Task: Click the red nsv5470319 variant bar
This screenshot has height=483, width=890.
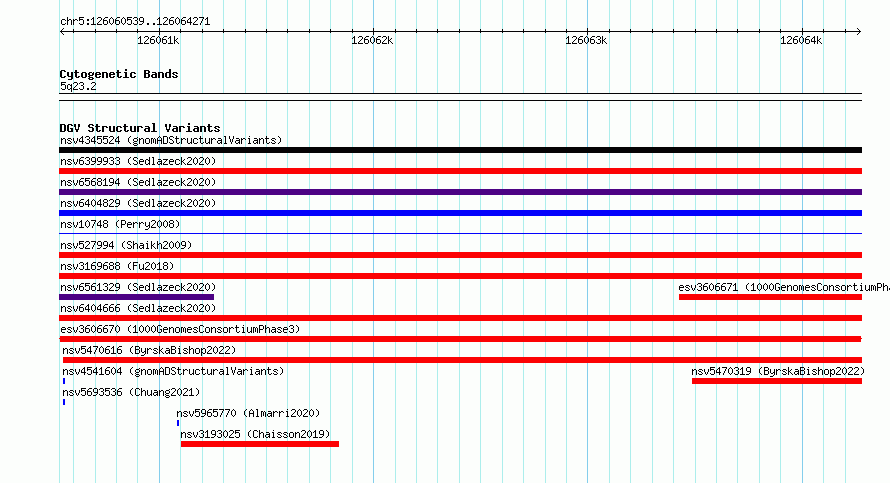Action: click(777, 381)
